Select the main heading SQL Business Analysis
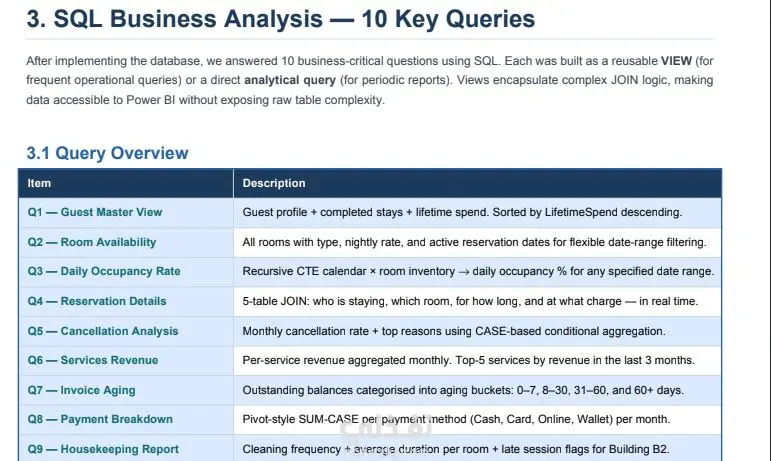771x461 pixels. tap(280, 19)
